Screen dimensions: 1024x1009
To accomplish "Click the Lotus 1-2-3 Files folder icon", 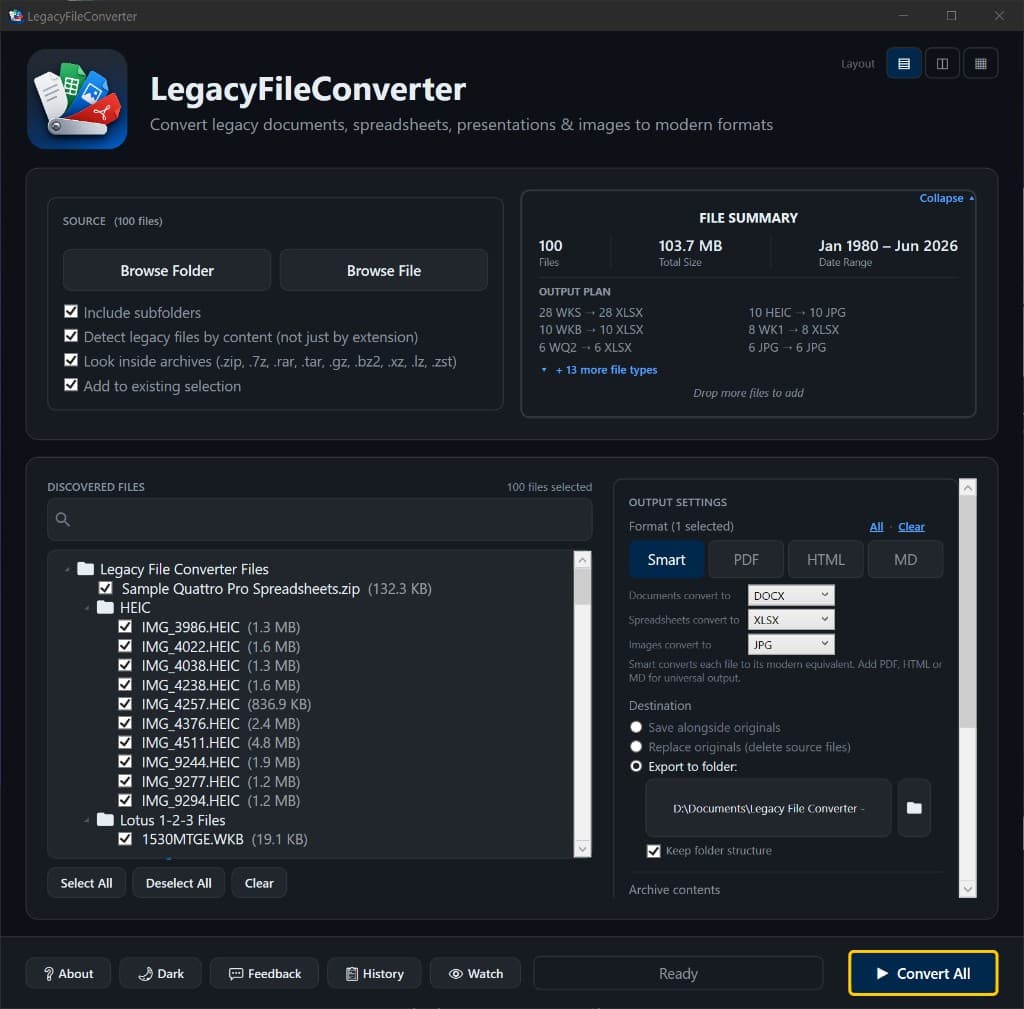I will pos(105,820).
